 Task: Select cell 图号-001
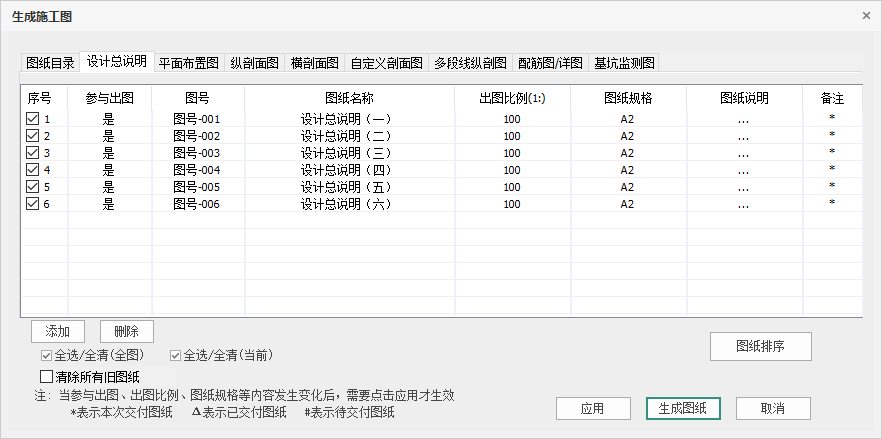point(196,119)
